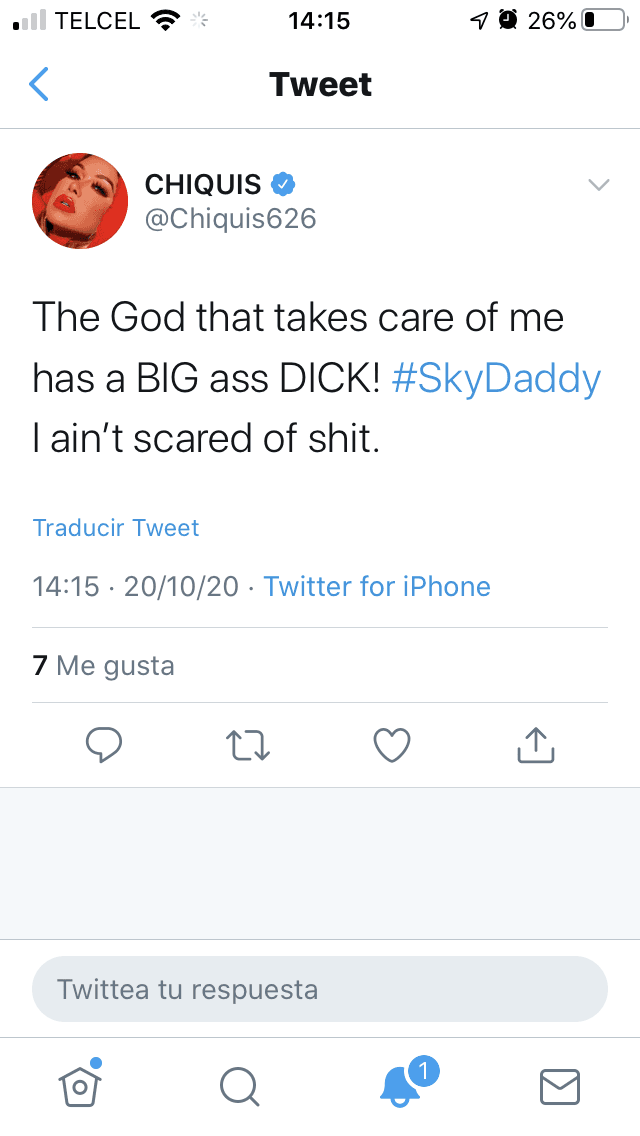The height and width of the screenshot is (1136, 640).
Task: Tap the Twittea tu respuesta field
Action: (x=320, y=988)
